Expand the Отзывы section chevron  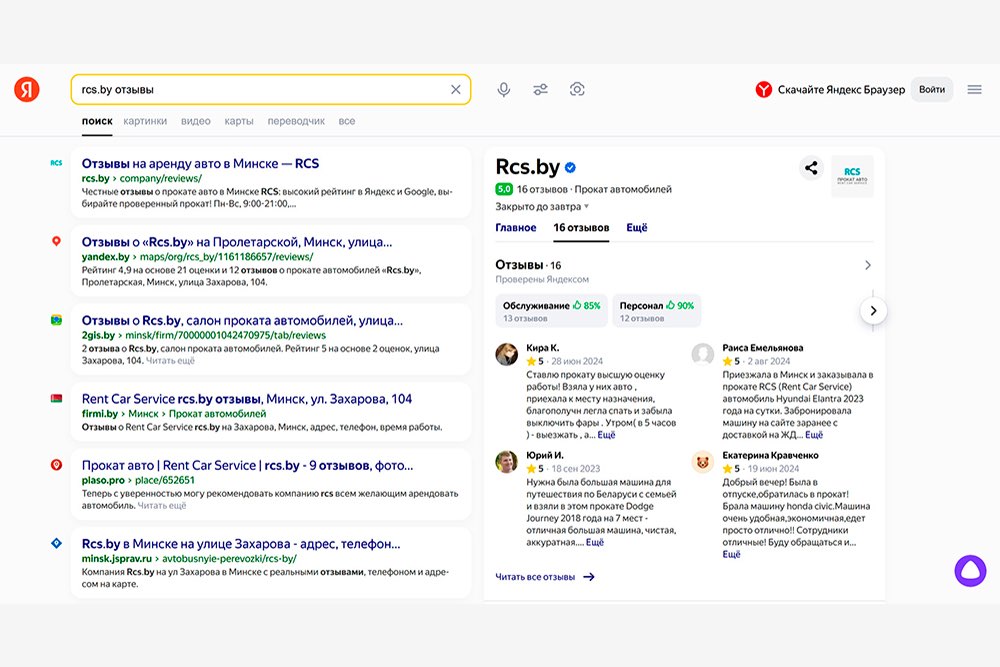pyautogui.click(x=867, y=265)
